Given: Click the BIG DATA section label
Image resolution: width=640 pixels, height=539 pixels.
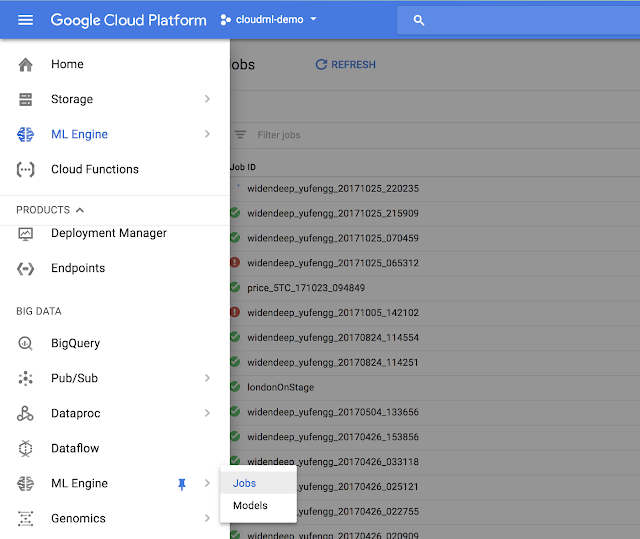Looking at the screenshot, I should click(39, 311).
